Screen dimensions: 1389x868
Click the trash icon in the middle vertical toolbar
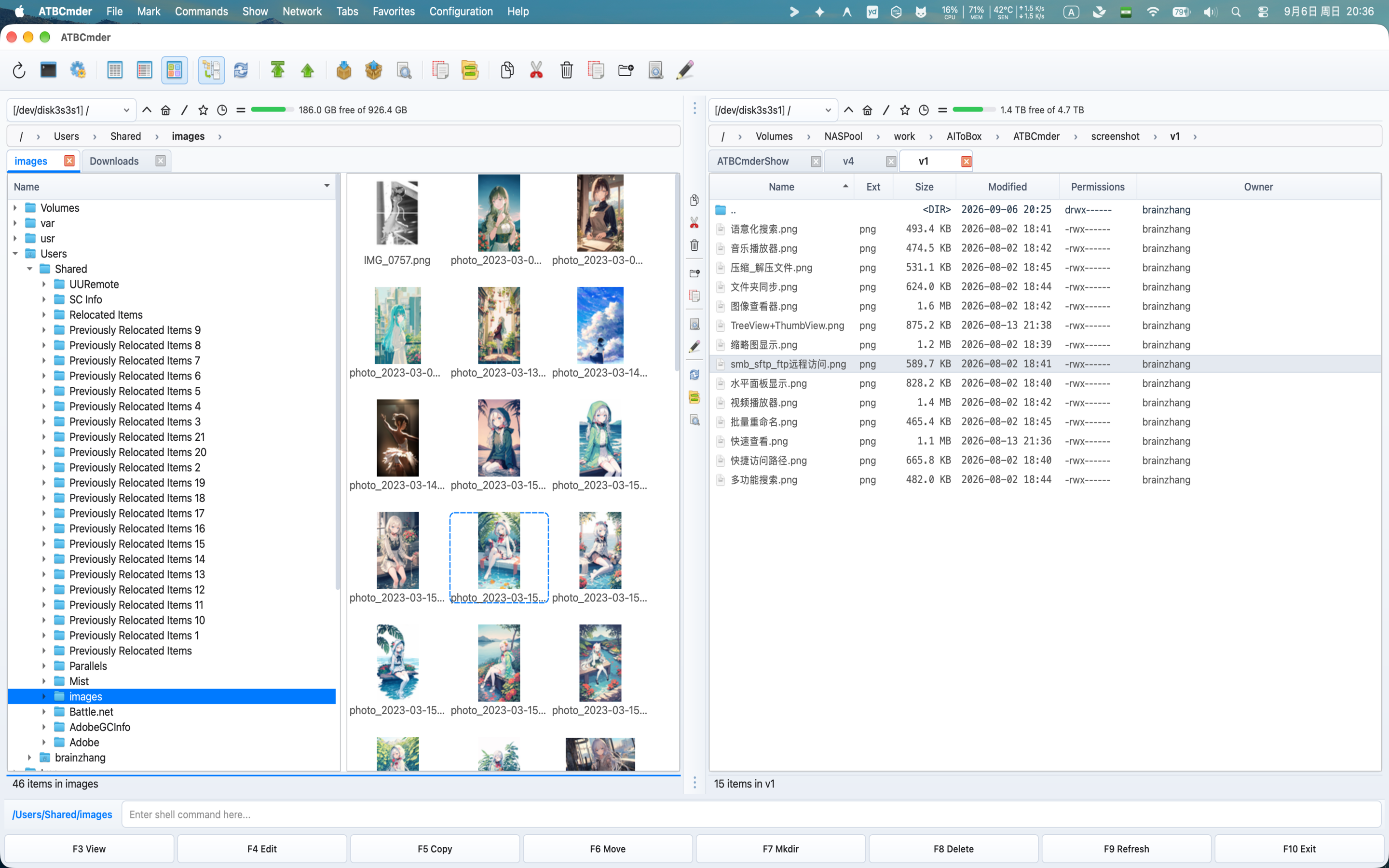coord(694,246)
